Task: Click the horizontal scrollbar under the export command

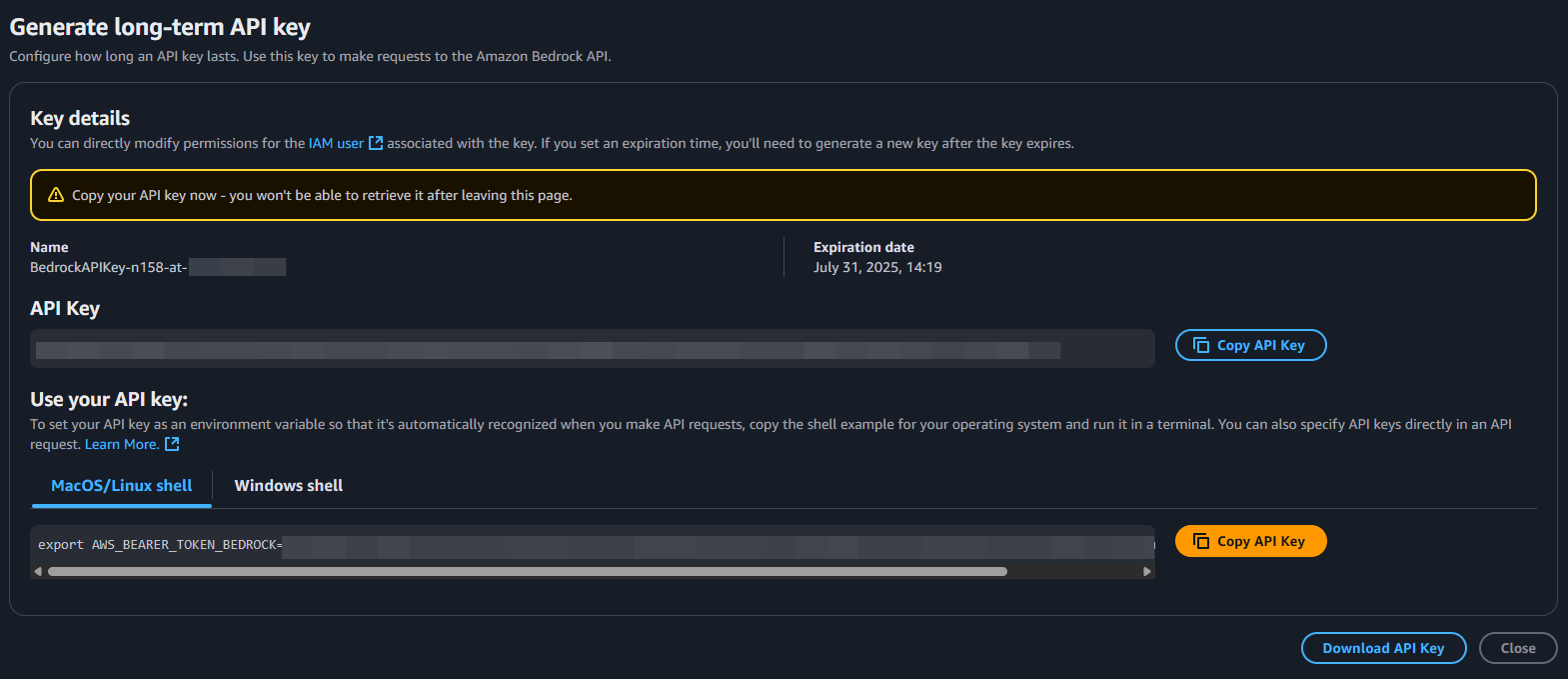Action: pyautogui.click(x=528, y=572)
